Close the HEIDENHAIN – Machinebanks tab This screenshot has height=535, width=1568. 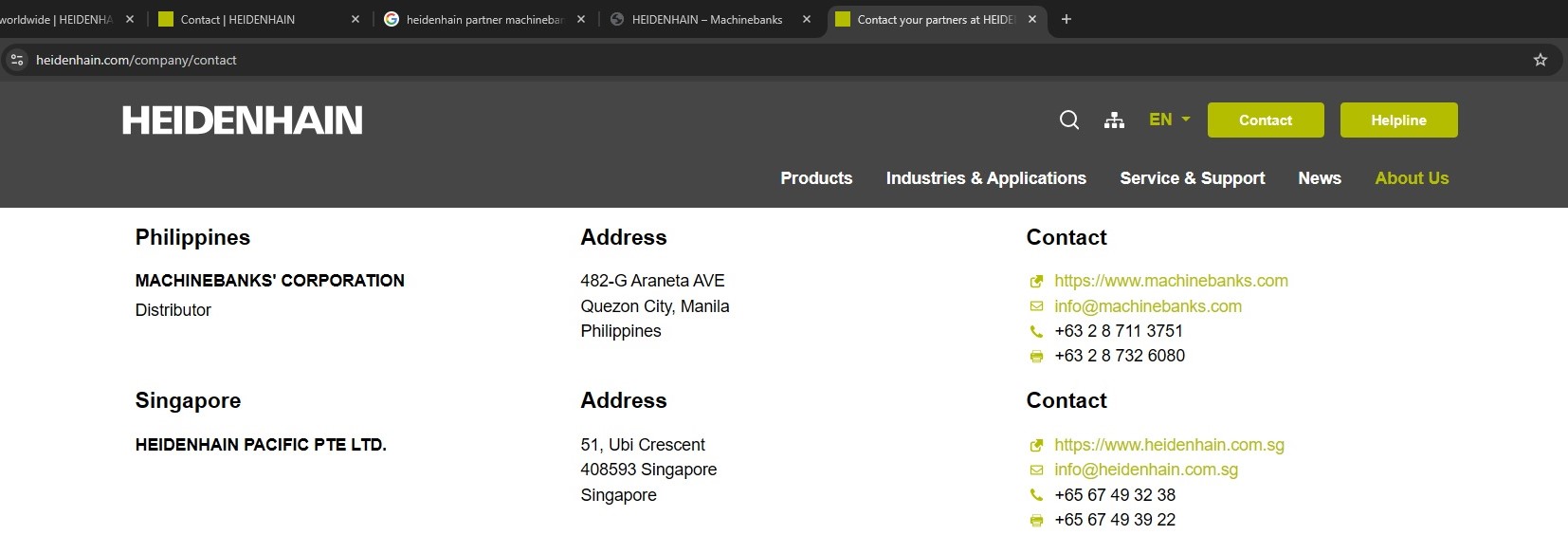coord(806,19)
